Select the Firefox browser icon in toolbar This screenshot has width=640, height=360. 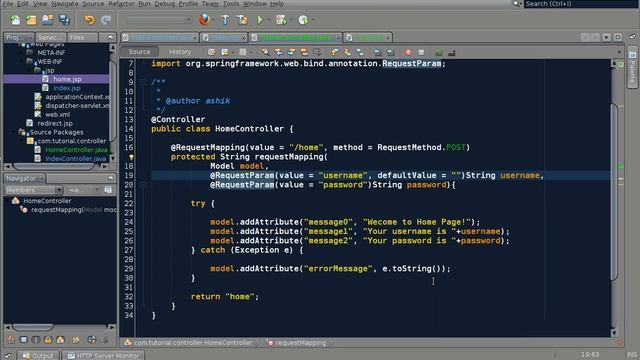coord(204,20)
